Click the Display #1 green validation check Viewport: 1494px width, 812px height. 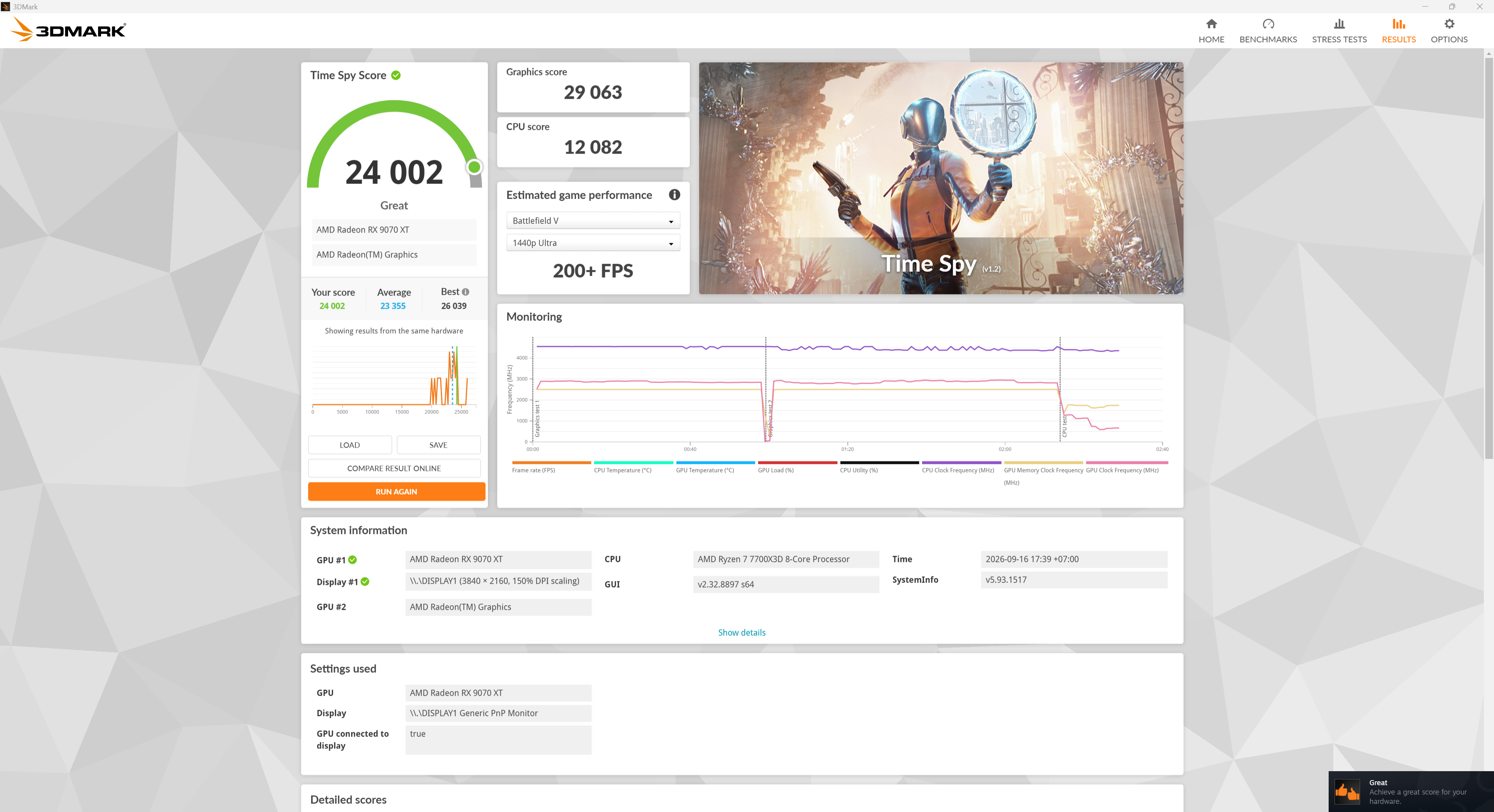(365, 582)
